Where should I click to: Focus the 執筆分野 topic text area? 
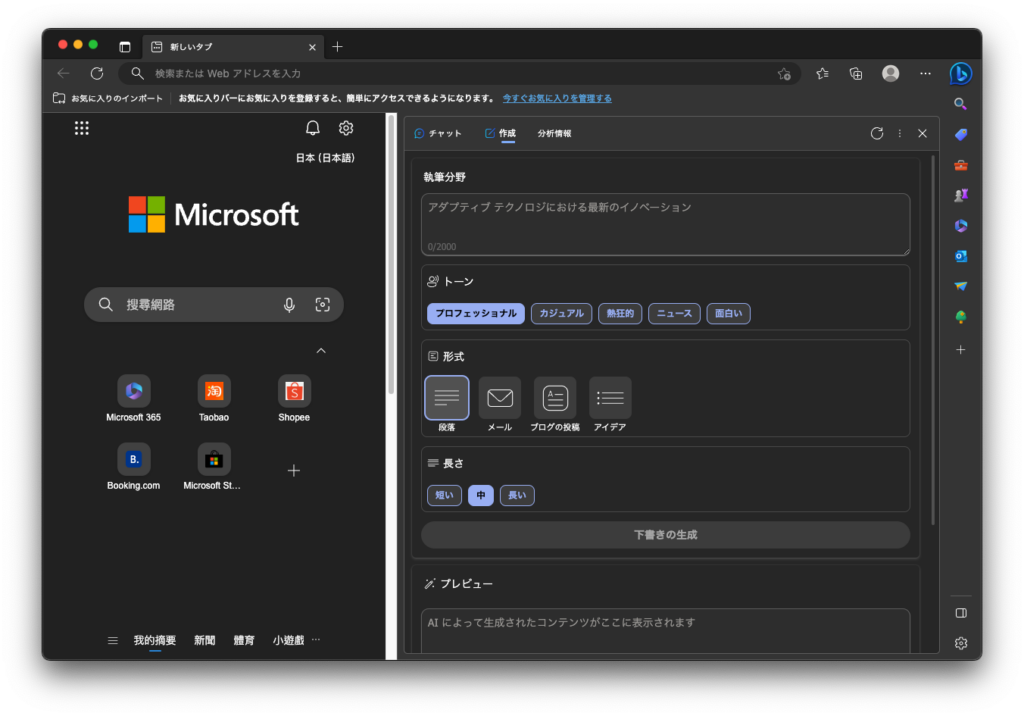tap(665, 224)
